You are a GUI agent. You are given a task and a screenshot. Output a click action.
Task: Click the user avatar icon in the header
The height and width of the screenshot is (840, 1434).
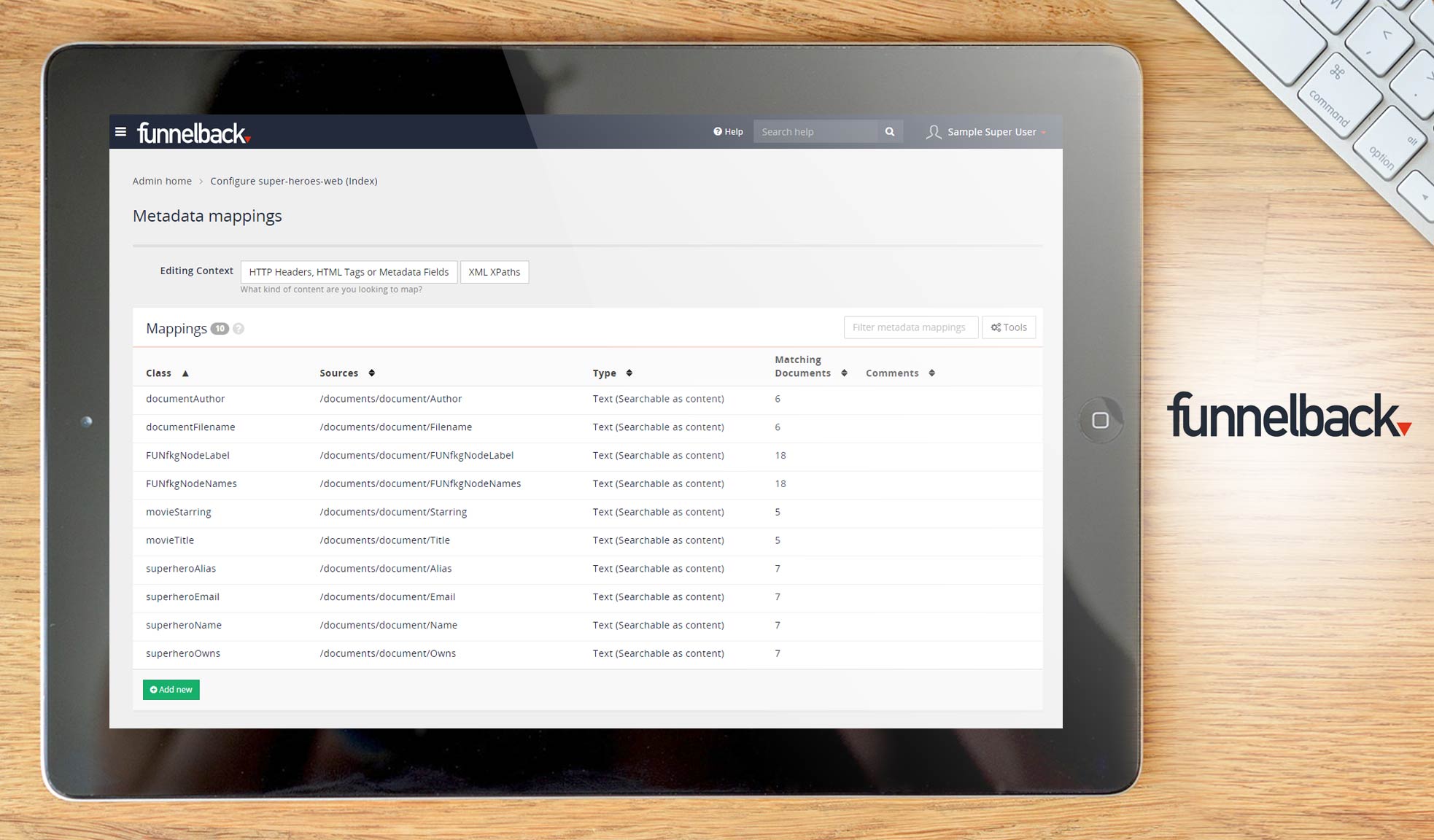click(x=933, y=132)
